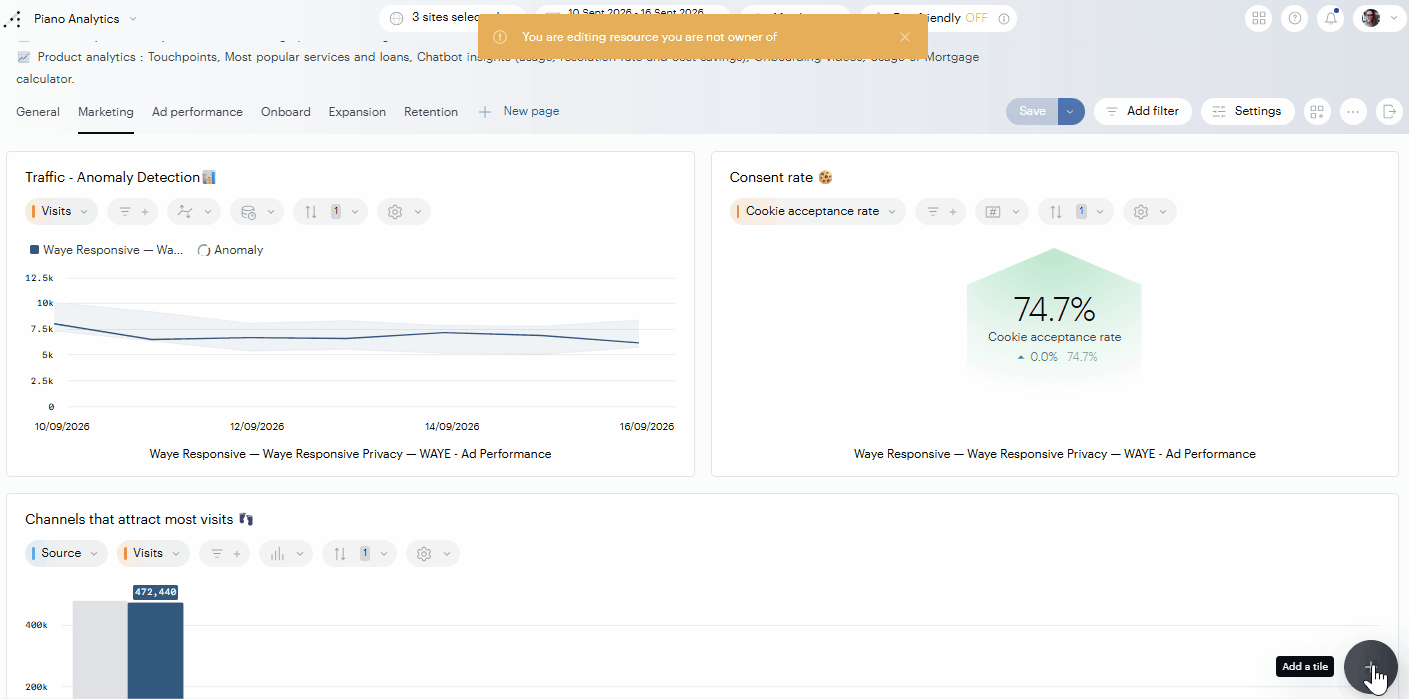This screenshot has height=699, width=1409.
Task: Toggle the Anomaly legend series
Action: 231,250
